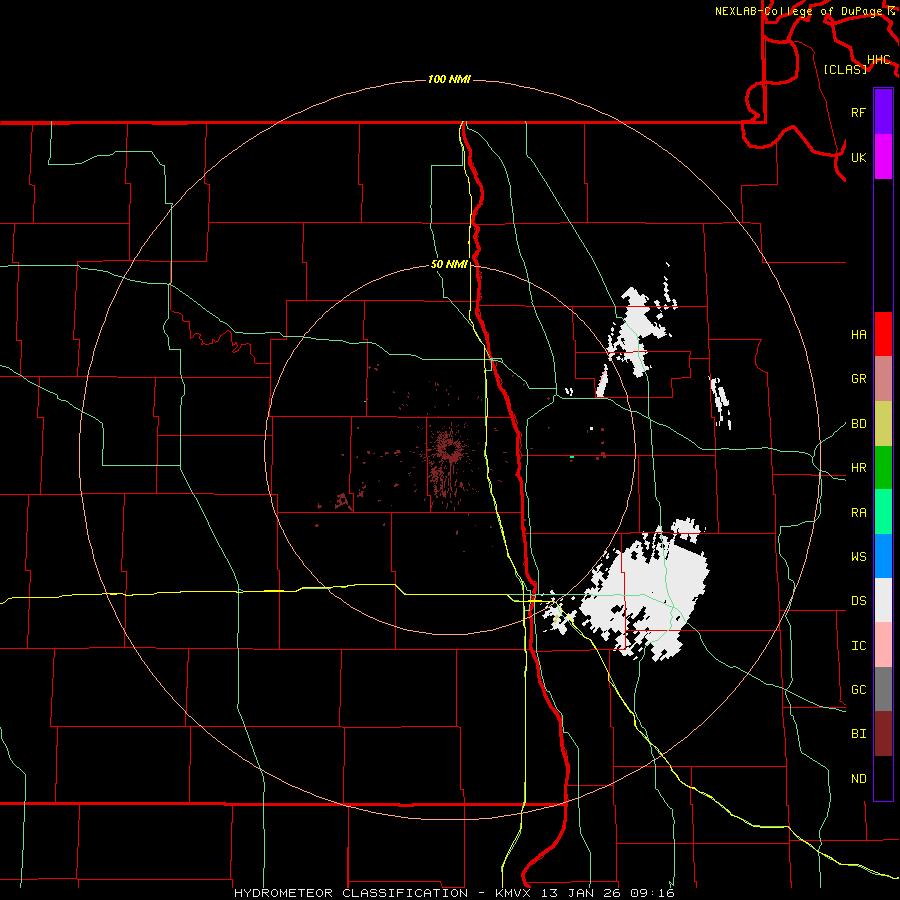The height and width of the screenshot is (900, 900).
Task: Click the NEXLAB-College of DuPage credit text
Action: 799,11
